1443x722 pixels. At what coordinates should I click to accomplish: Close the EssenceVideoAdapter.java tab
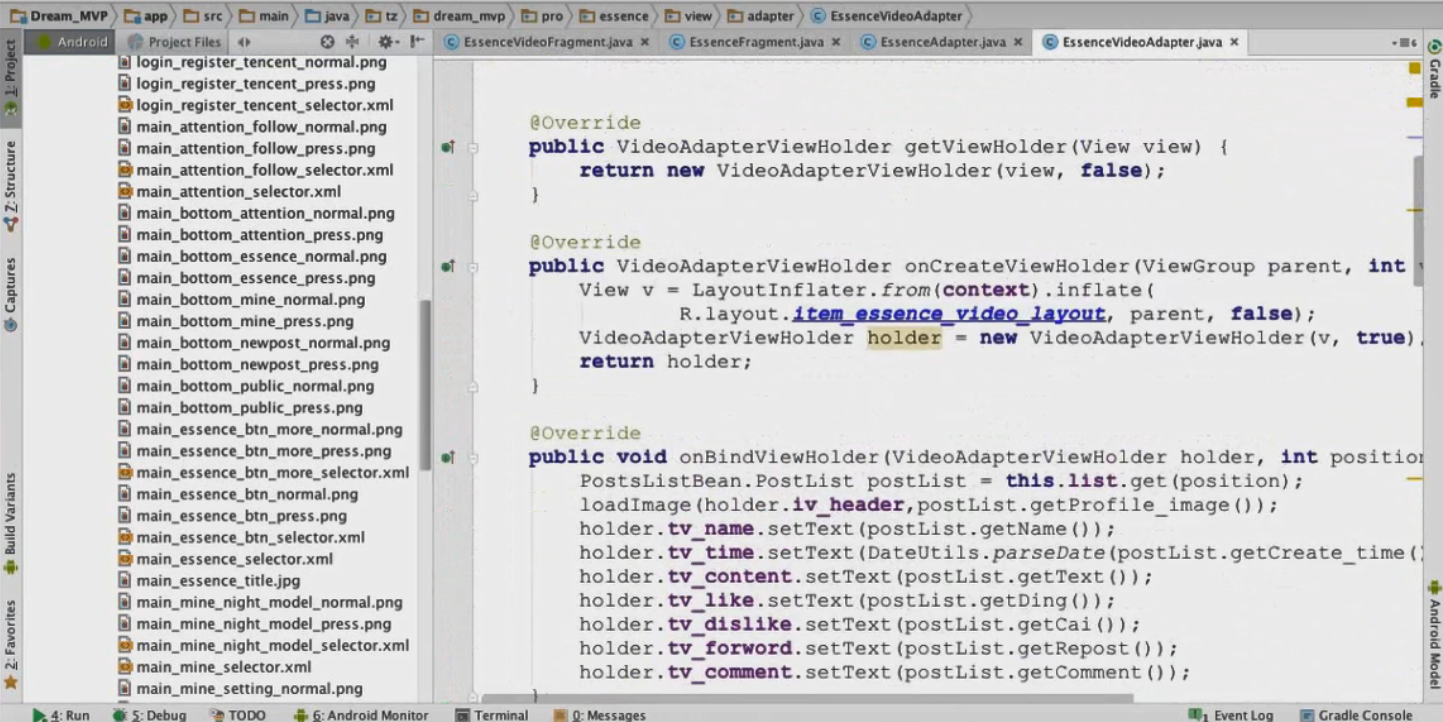point(1234,42)
